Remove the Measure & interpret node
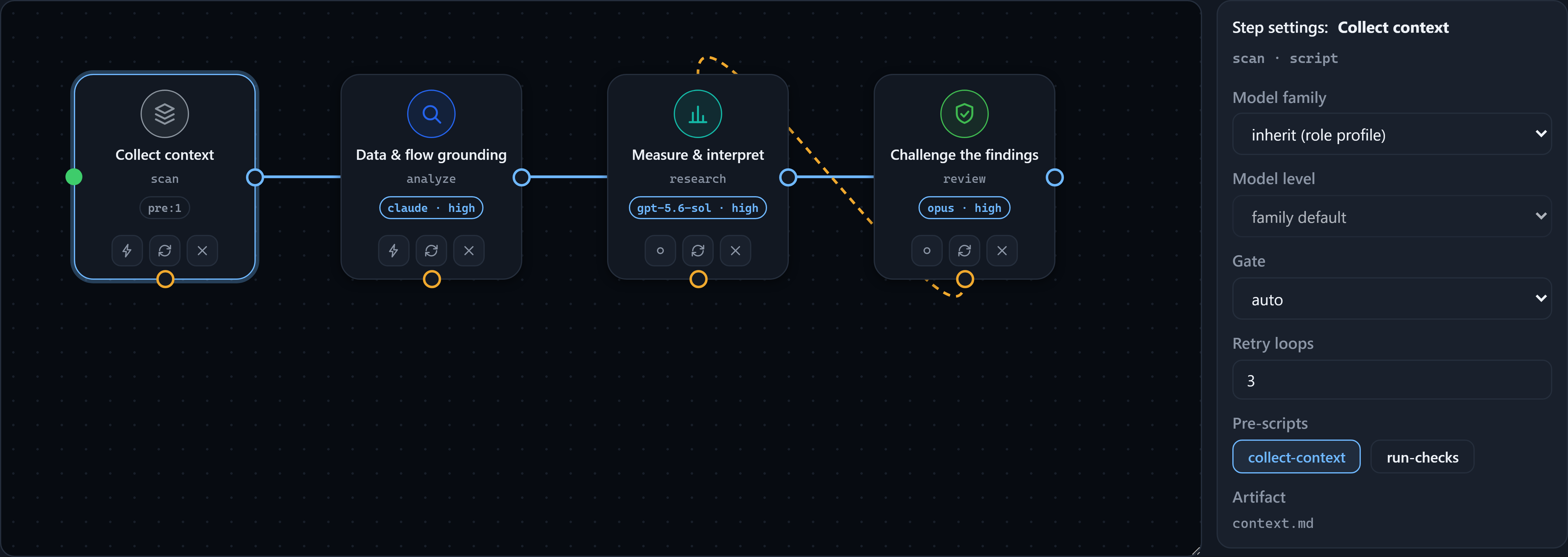This screenshot has width=1568, height=557. (x=735, y=251)
